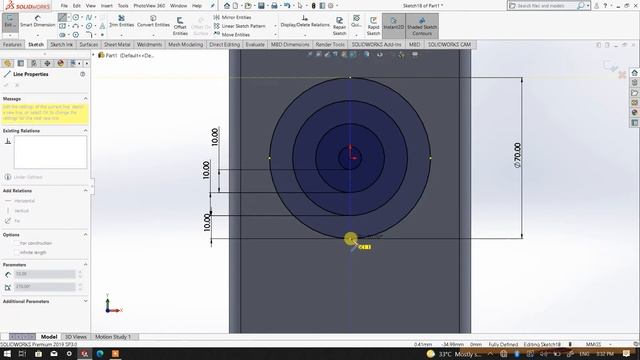Open the PhotoView 360 menu
Viewport: 640px width, 360px height.
coord(149,6)
